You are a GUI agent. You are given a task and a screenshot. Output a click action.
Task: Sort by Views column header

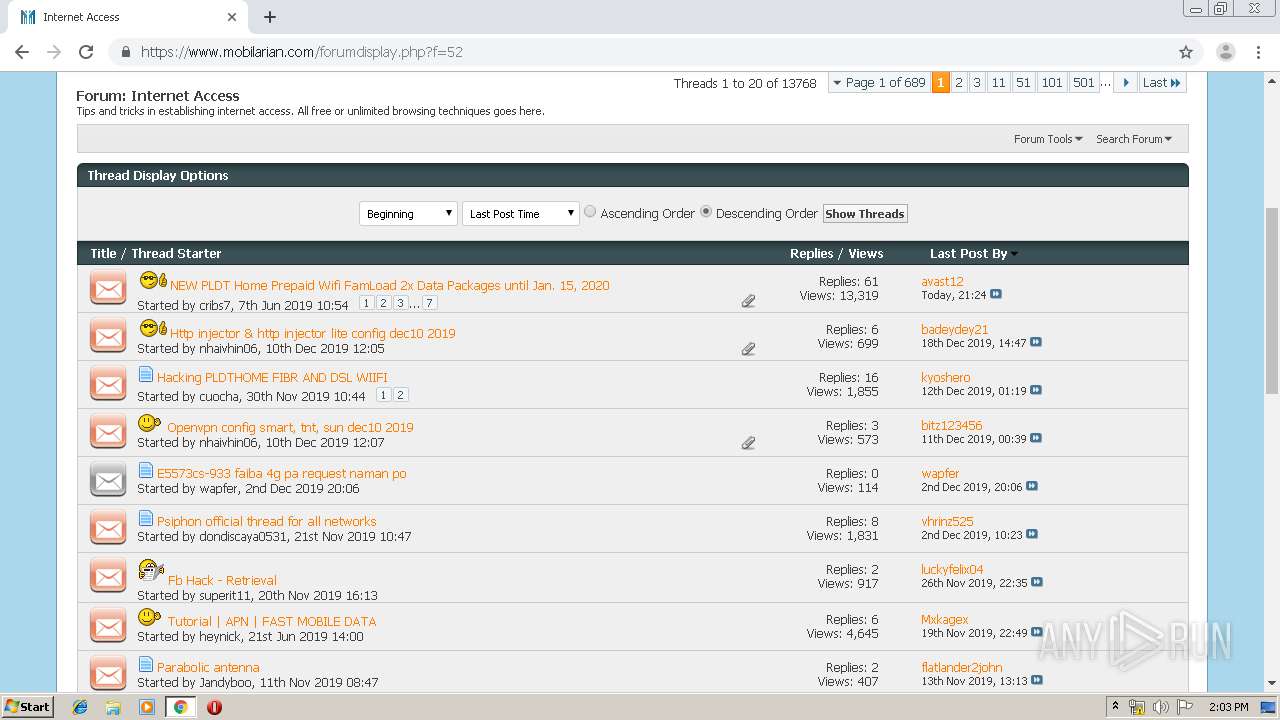coord(866,254)
